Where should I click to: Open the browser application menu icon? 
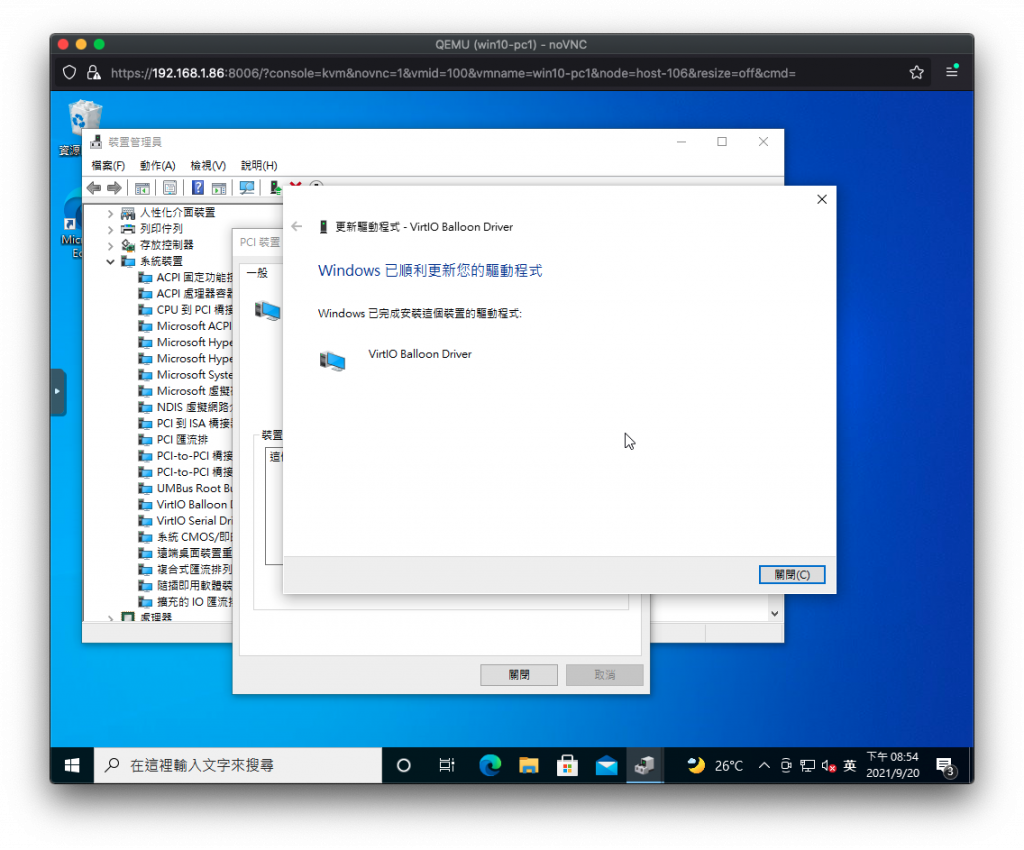pos(952,71)
